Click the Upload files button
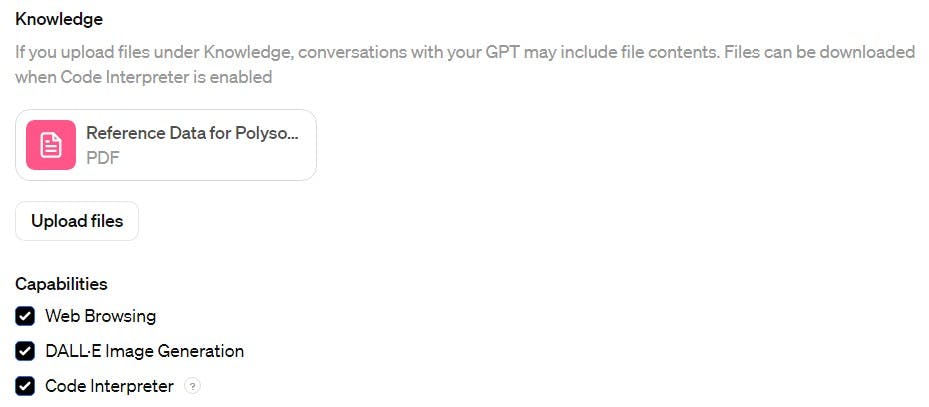Screen dimensions: 929x407 (x=77, y=221)
